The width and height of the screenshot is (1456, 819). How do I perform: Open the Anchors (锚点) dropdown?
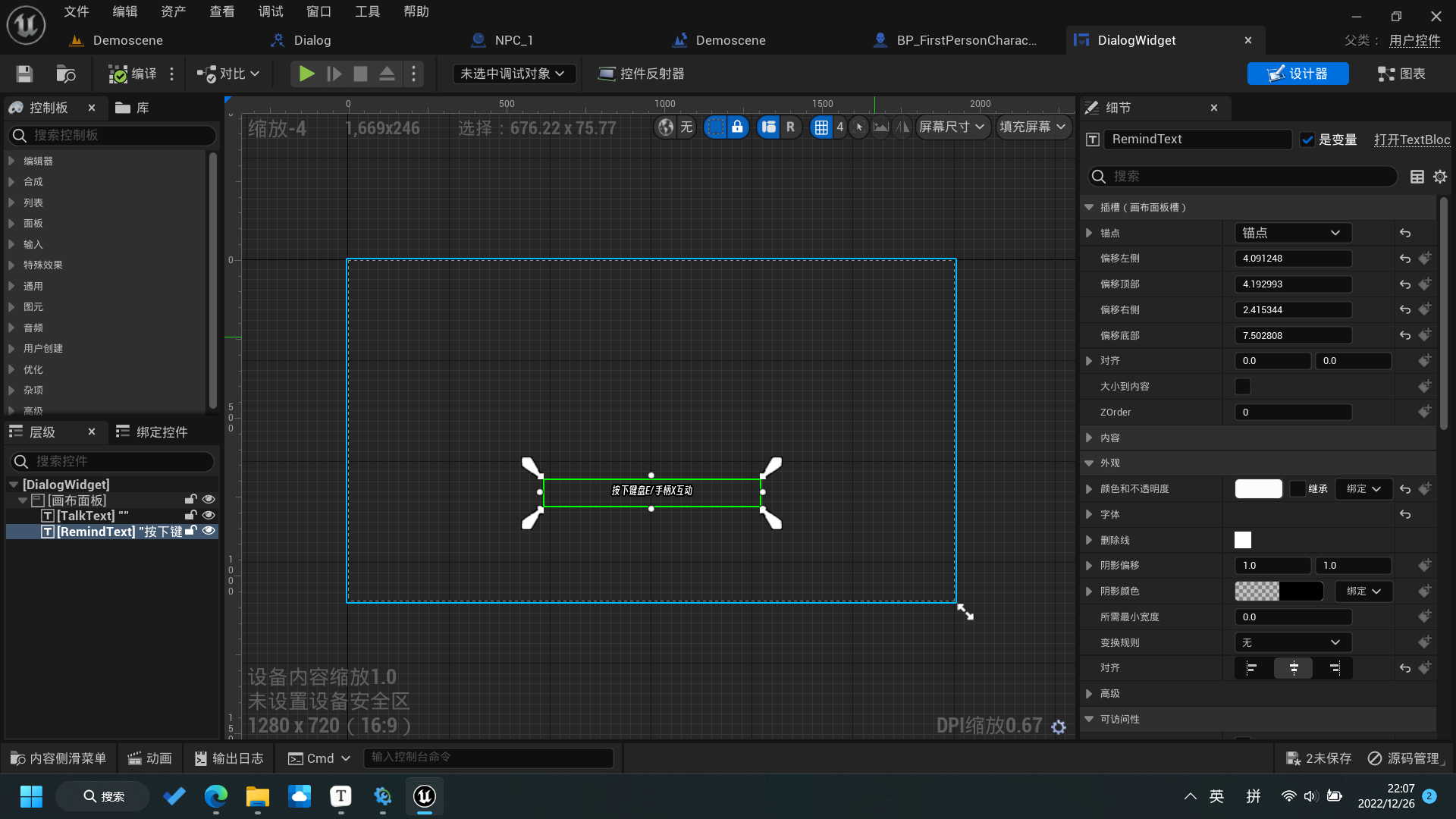pyautogui.click(x=1291, y=233)
